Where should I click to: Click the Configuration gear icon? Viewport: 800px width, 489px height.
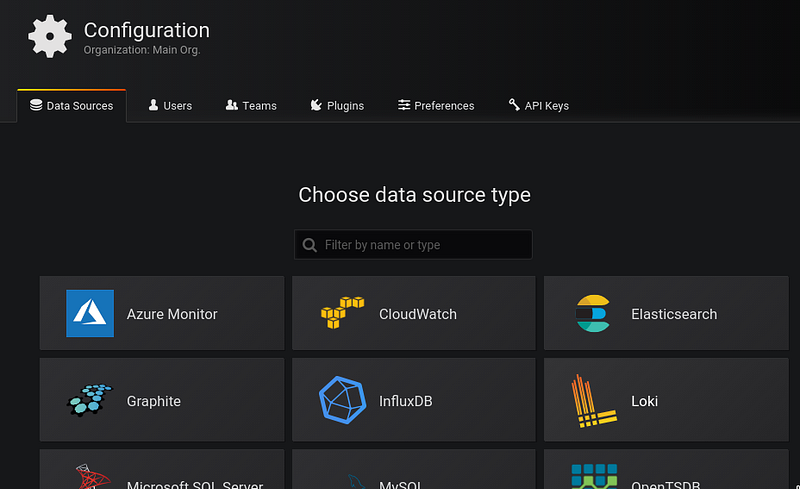click(50, 36)
